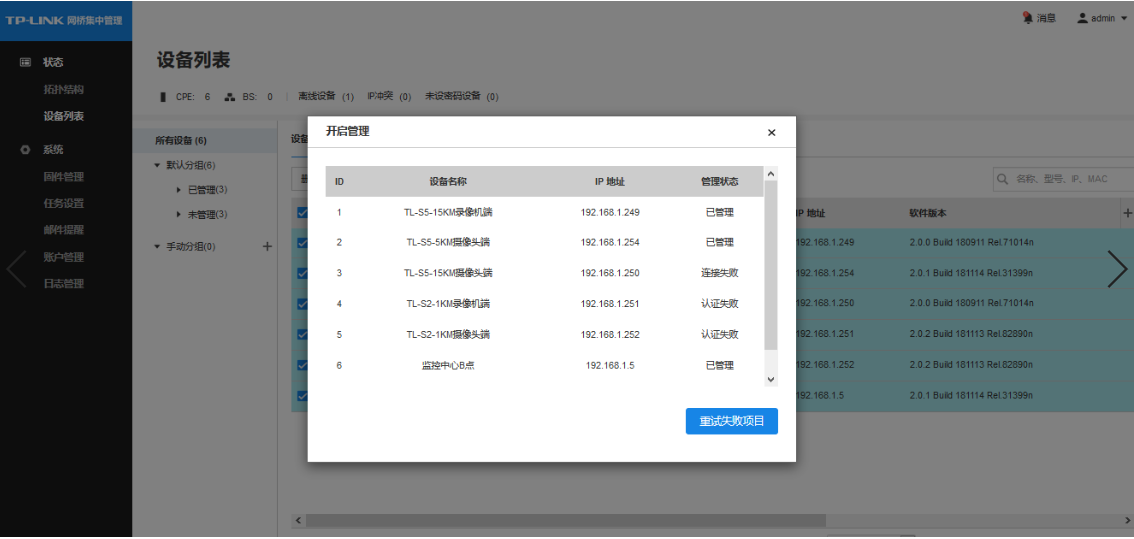The width and height of the screenshot is (1134, 539).
Task: Close the 开启管理 dialog
Action: [x=771, y=132]
